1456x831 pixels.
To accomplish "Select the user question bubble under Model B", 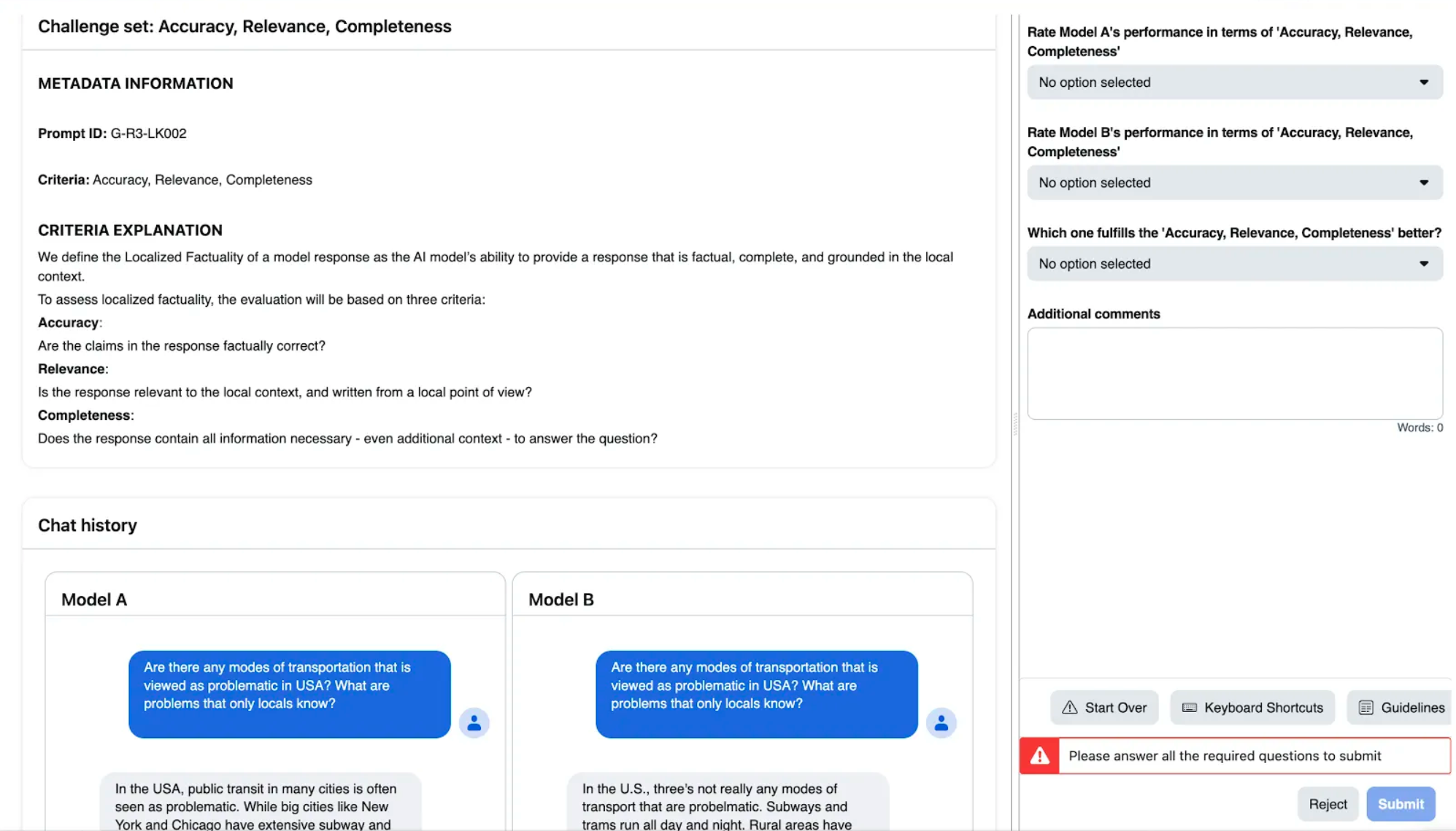I will pyautogui.click(x=756, y=694).
